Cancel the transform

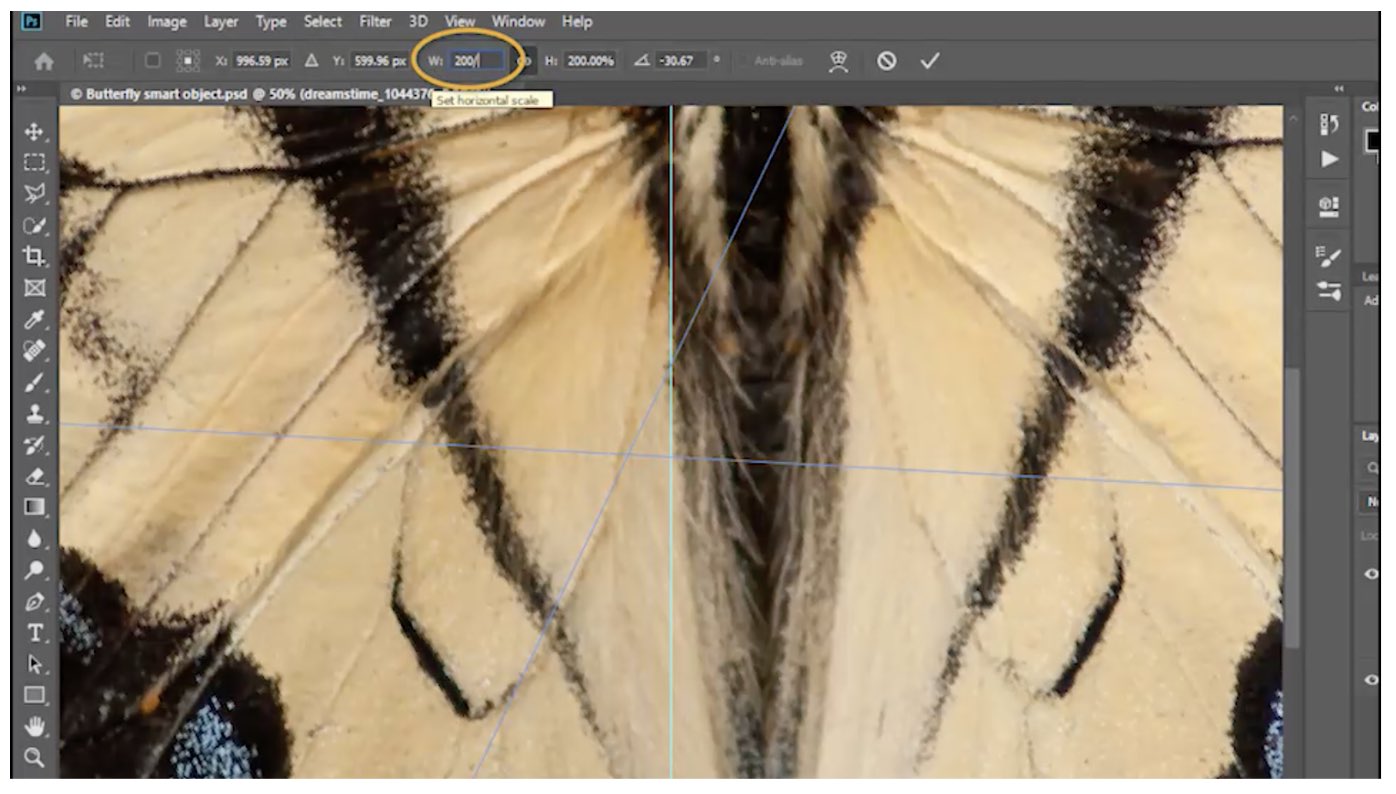886,61
